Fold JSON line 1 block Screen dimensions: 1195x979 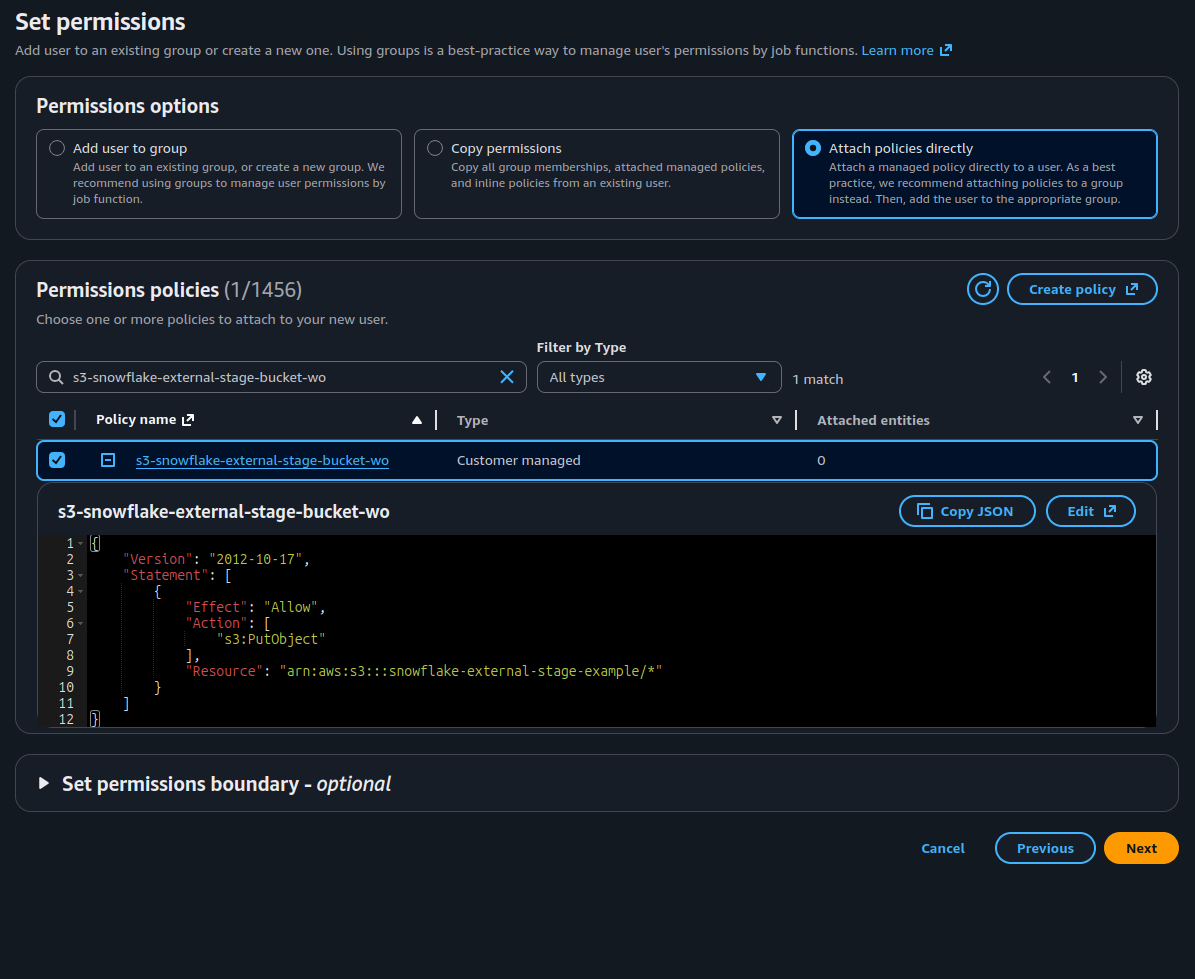(81, 543)
